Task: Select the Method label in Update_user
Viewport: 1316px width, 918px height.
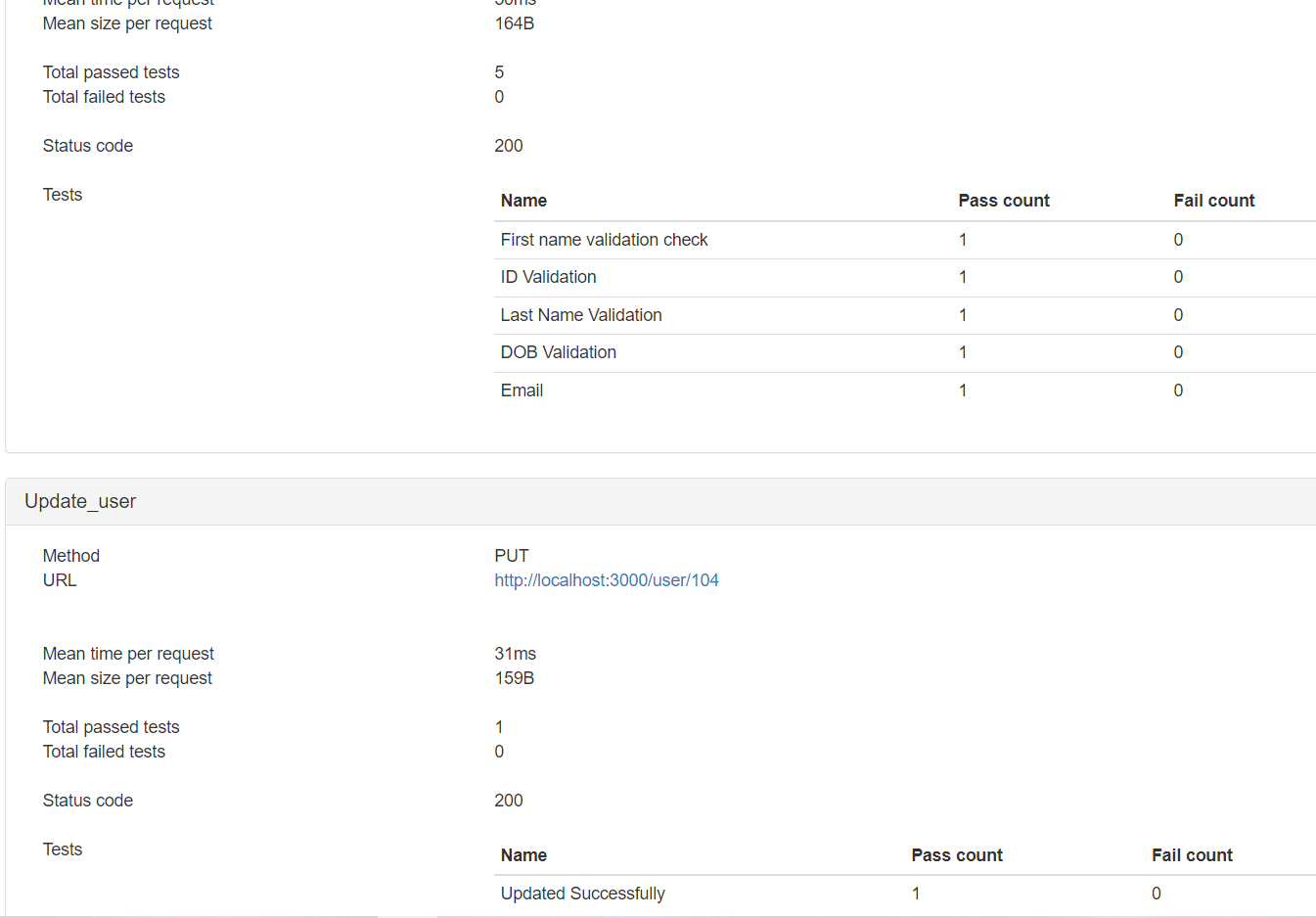Action: pyautogui.click(x=71, y=556)
